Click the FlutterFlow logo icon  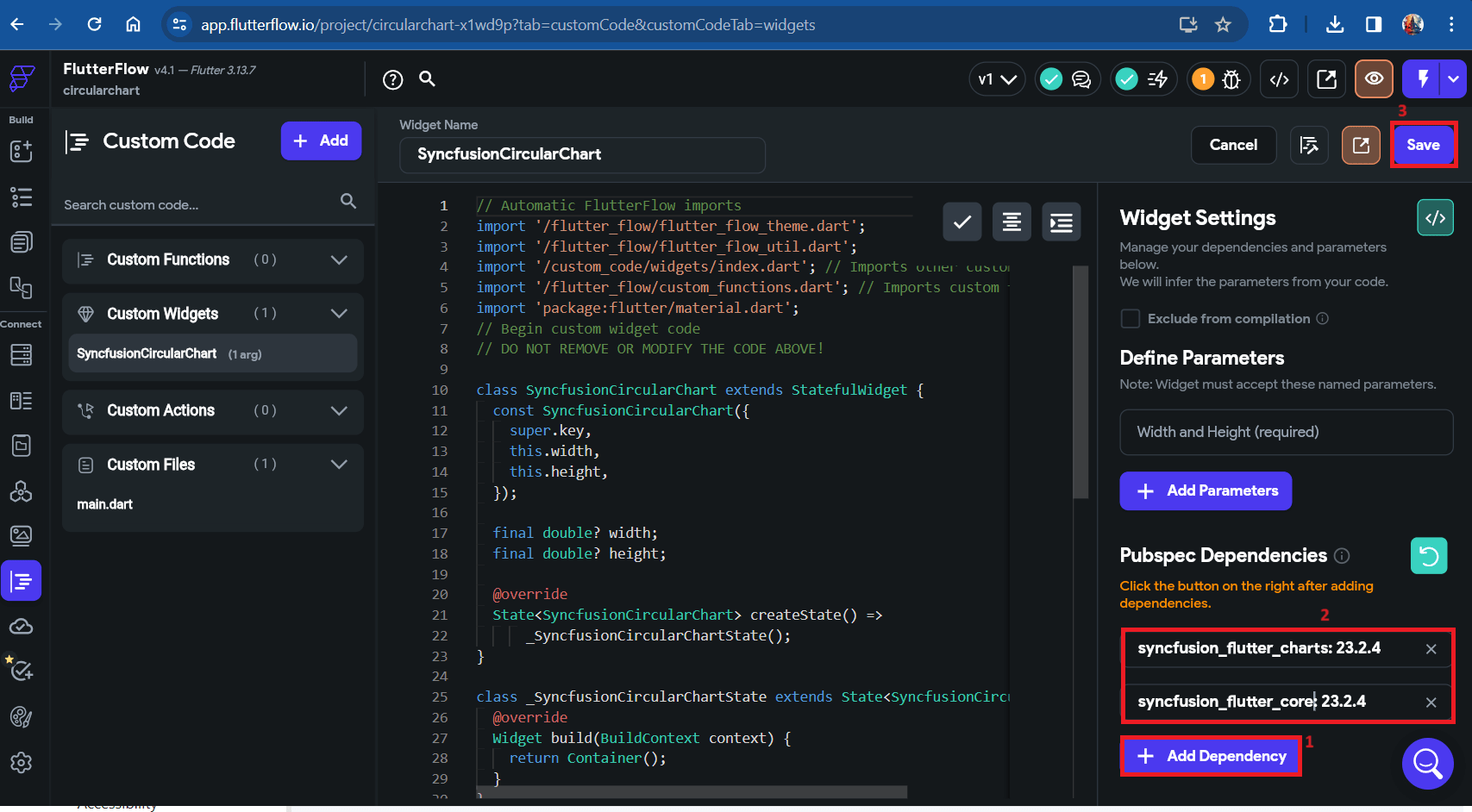pos(22,78)
